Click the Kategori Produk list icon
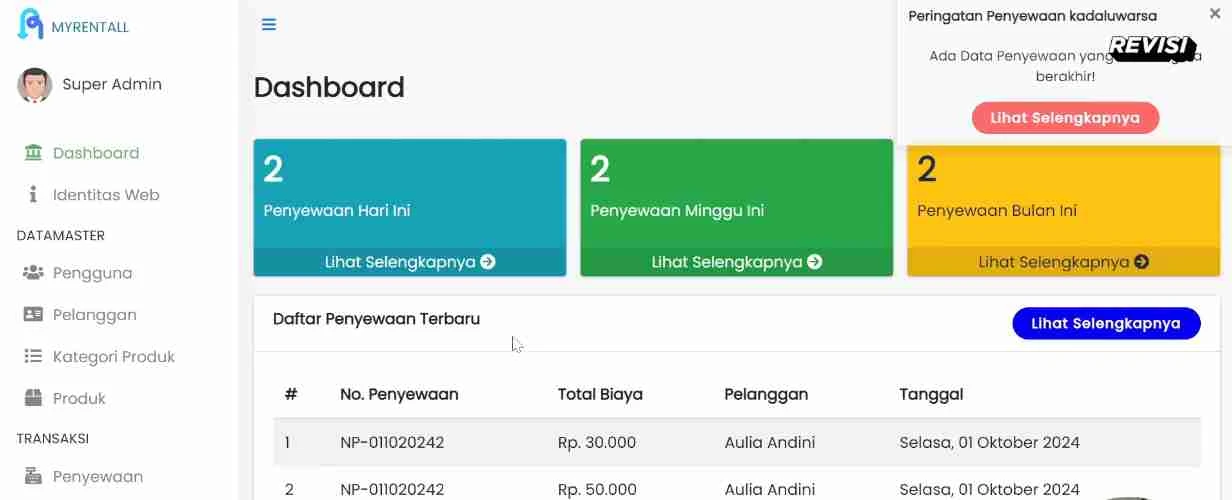Screen dimensions: 1232x500 pyautogui.click(x=34, y=357)
